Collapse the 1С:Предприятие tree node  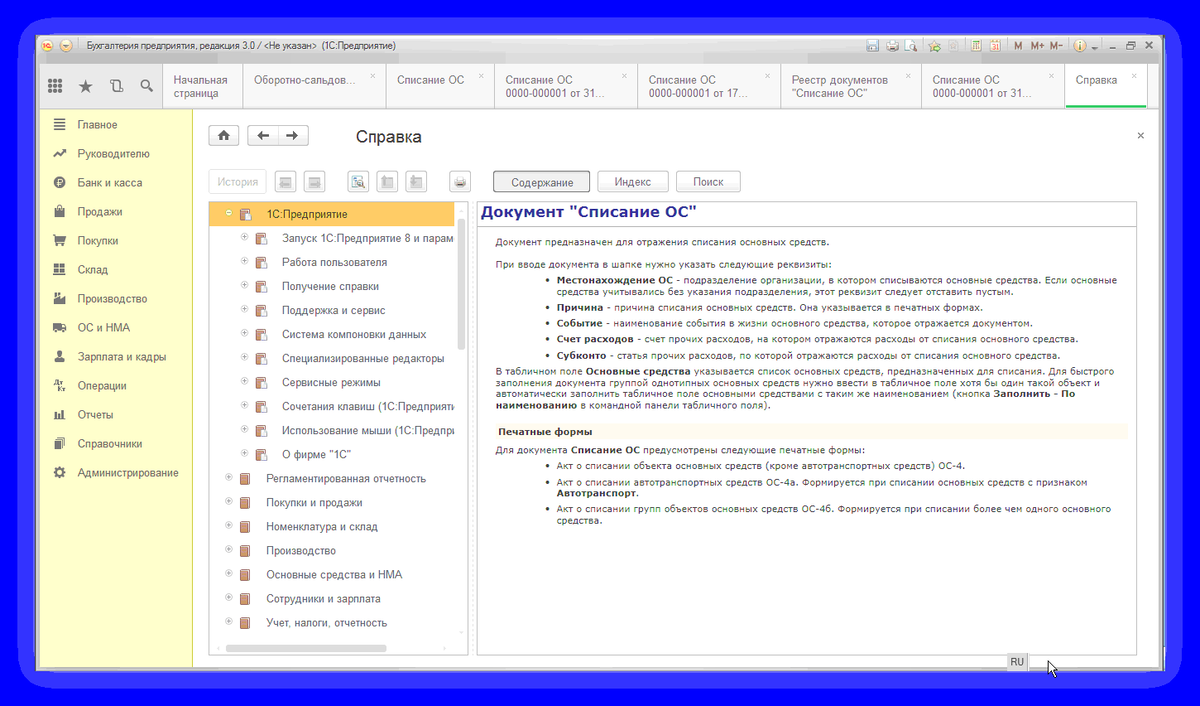pyautogui.click(x=229, y=213)
